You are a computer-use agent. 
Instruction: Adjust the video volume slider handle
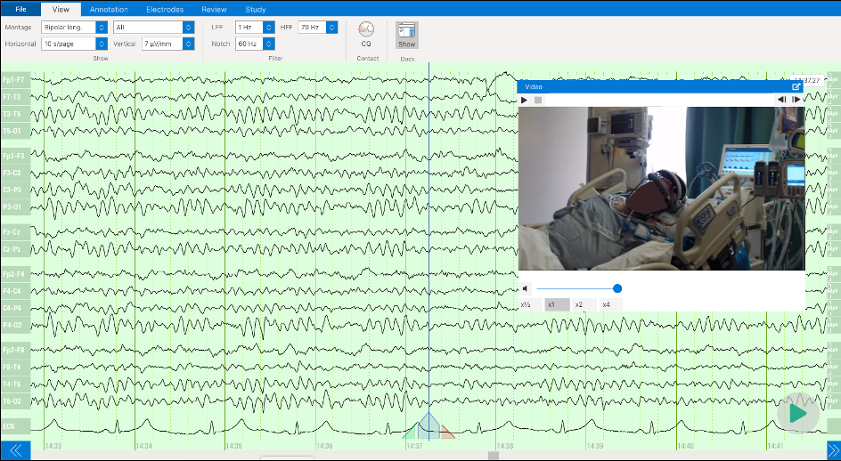pos(617,288)
